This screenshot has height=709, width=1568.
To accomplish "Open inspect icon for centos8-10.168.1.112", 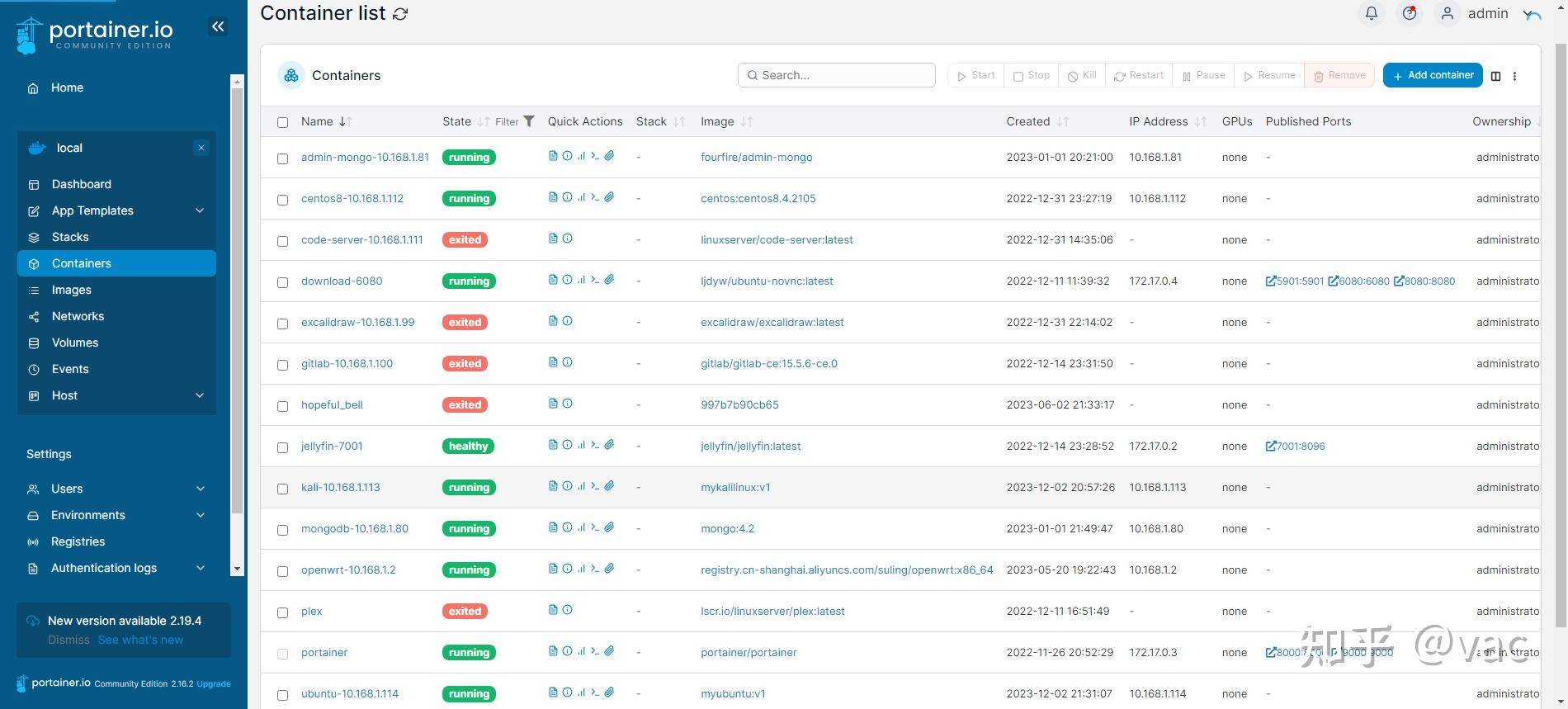I will click(x=567, y=197).
